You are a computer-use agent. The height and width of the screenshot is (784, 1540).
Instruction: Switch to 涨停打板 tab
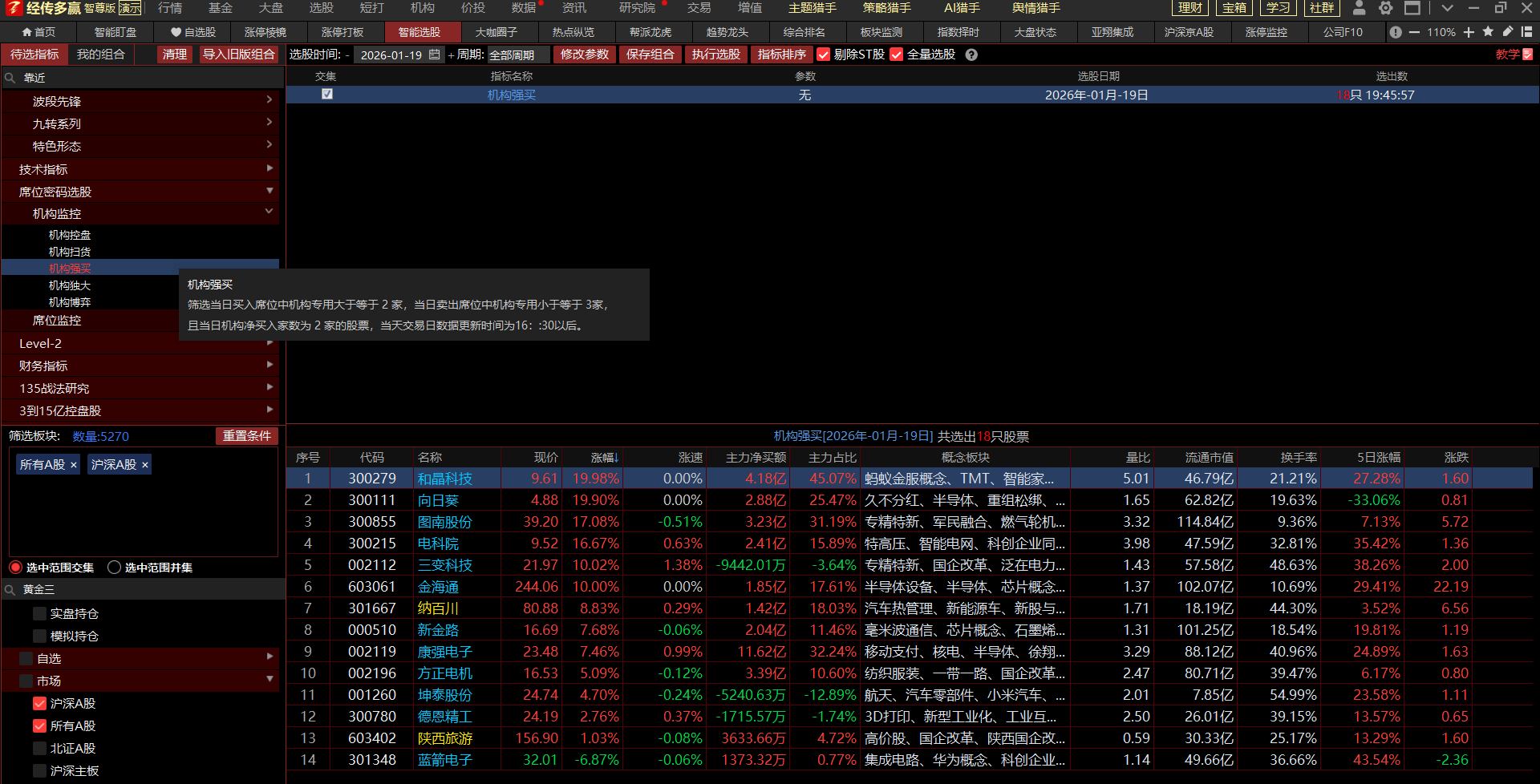[x=342, y=32]
